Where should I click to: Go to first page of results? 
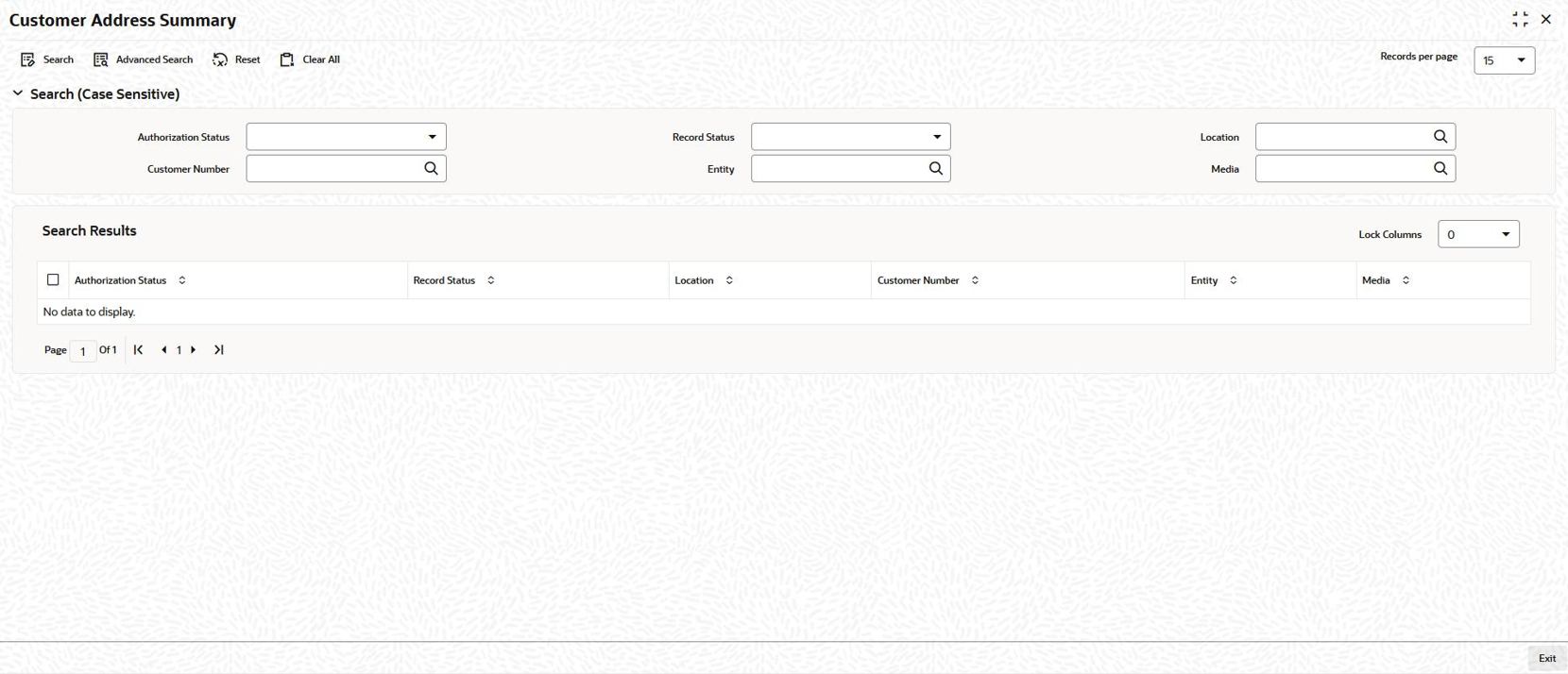click(139, 349)
